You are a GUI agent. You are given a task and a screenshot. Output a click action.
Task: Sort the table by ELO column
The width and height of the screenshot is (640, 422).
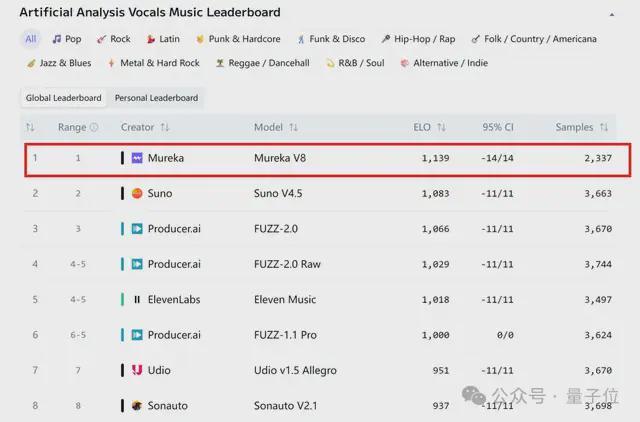430,128
